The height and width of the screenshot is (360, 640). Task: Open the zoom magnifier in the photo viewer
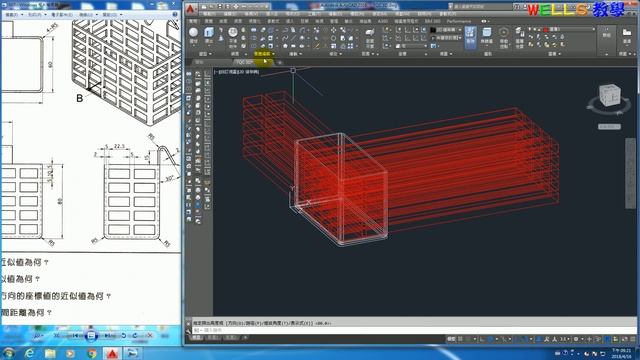pos(38,336)
